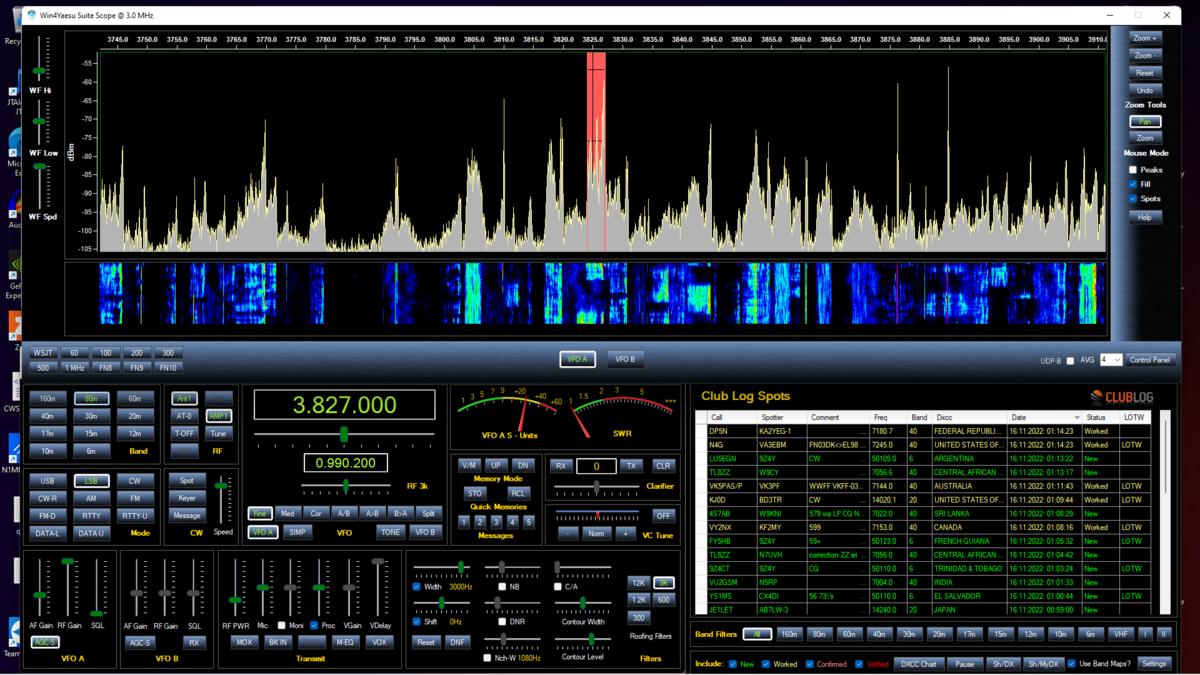Select 40m in the Band panel
The image size is (1200, 675).
tap(47, 416)
